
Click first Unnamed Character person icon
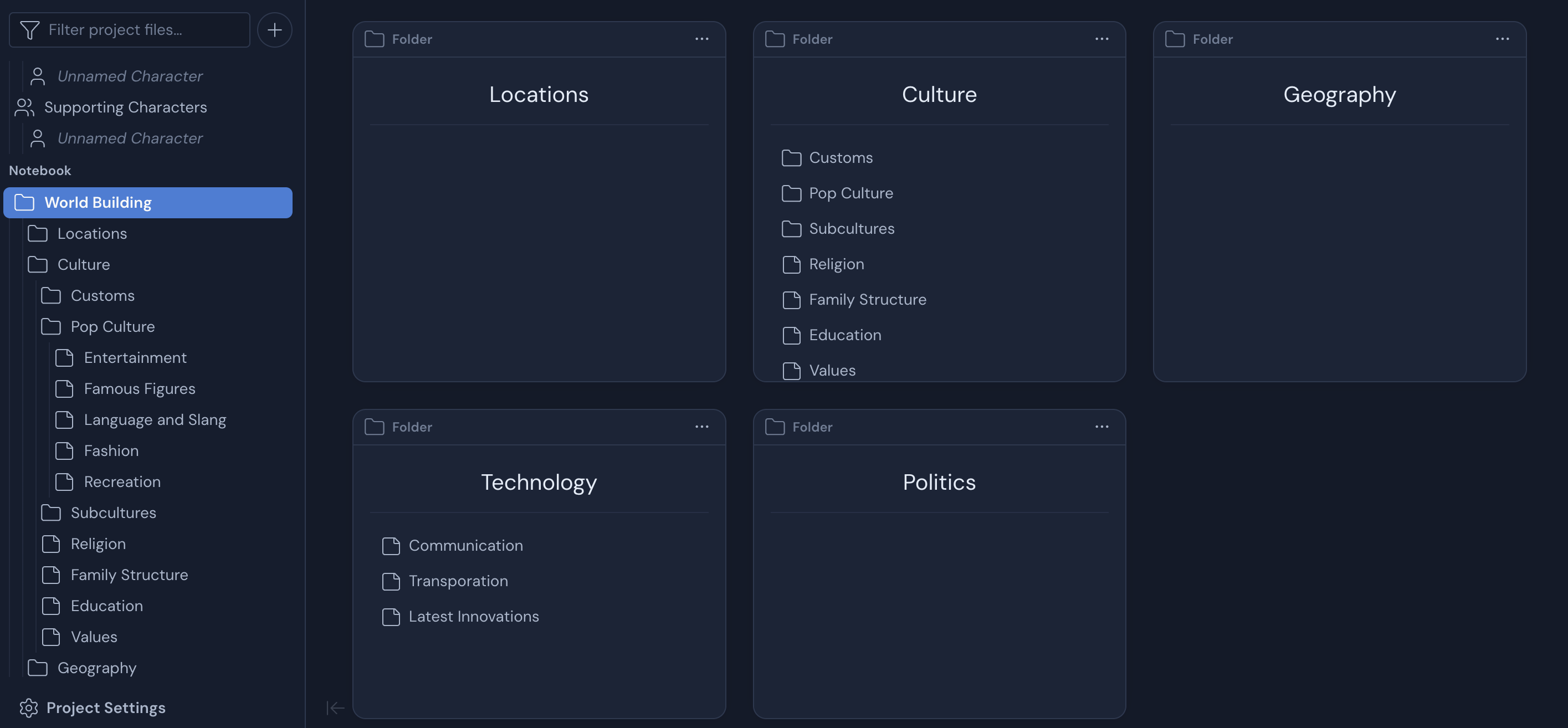pyautogui.click(x=38, y=76)
